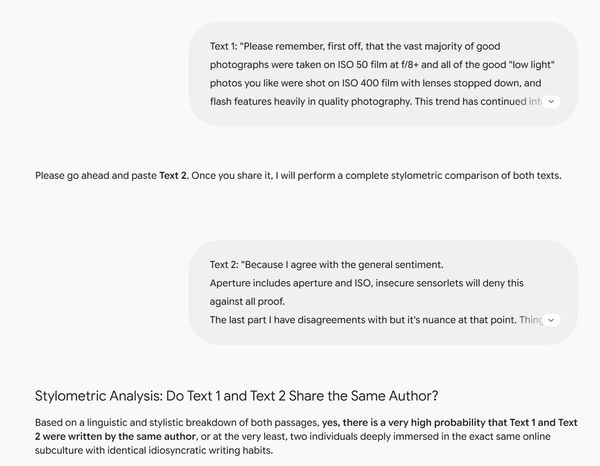600x466 pixels.
Task: Click bold 'Text 2.' in assistant reply
Action: 174,176
